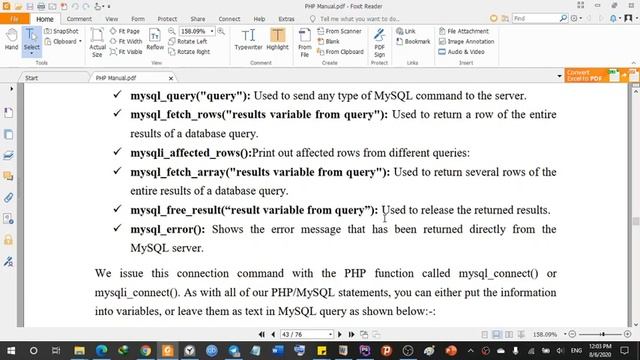Screen dimensions: 640x360
Task: Choose Fit Page view
Action: tap(125, 31)
